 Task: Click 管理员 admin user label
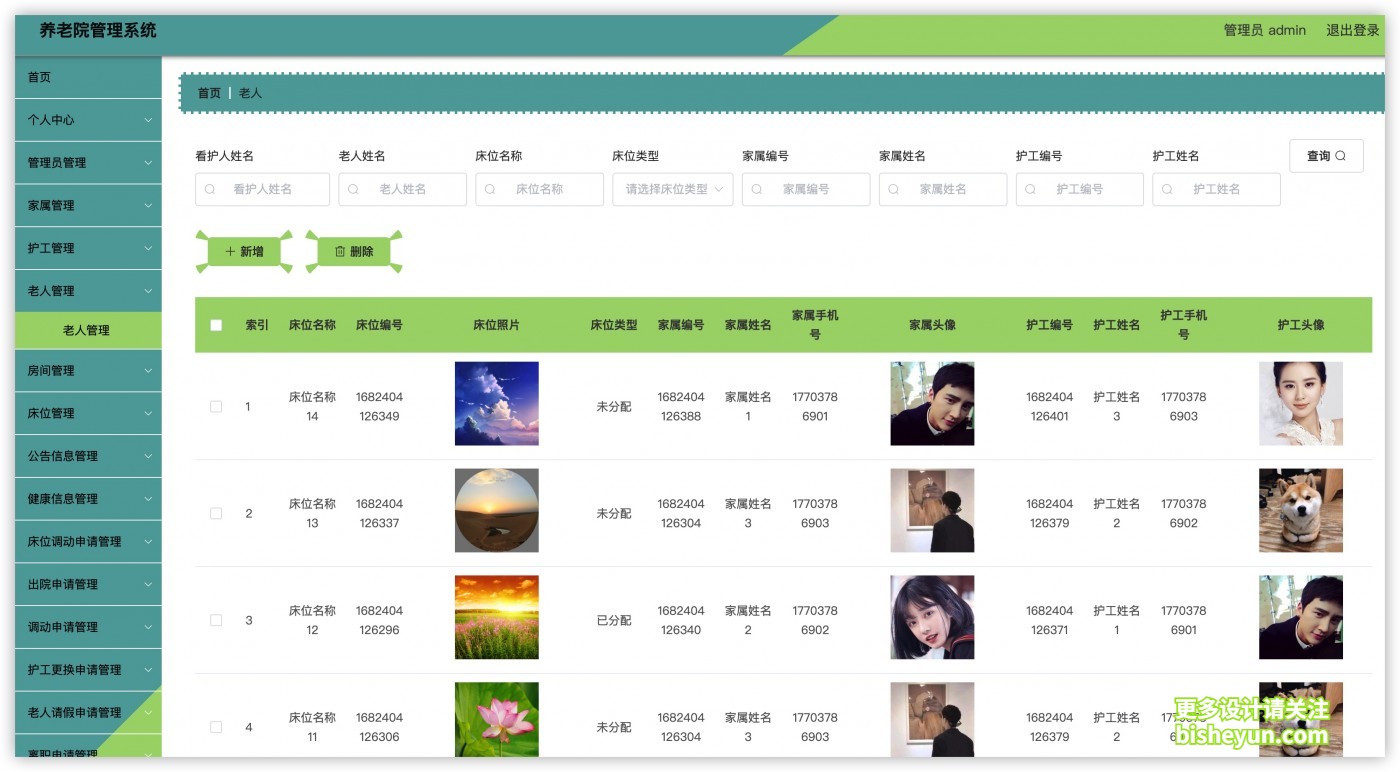coord(1265,30)
